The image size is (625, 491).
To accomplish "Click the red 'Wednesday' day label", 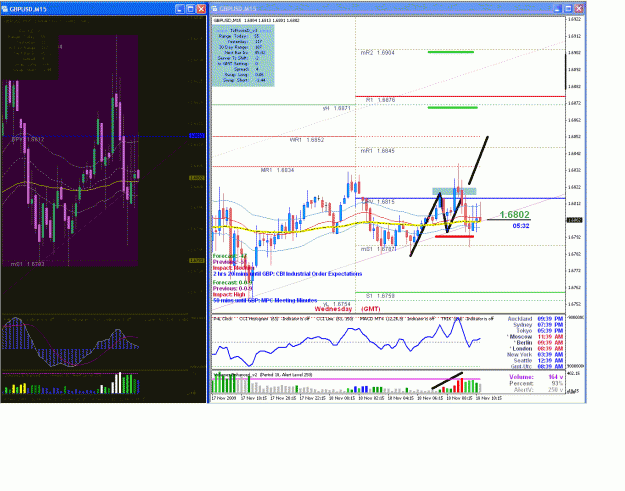I will click(333, 309).
